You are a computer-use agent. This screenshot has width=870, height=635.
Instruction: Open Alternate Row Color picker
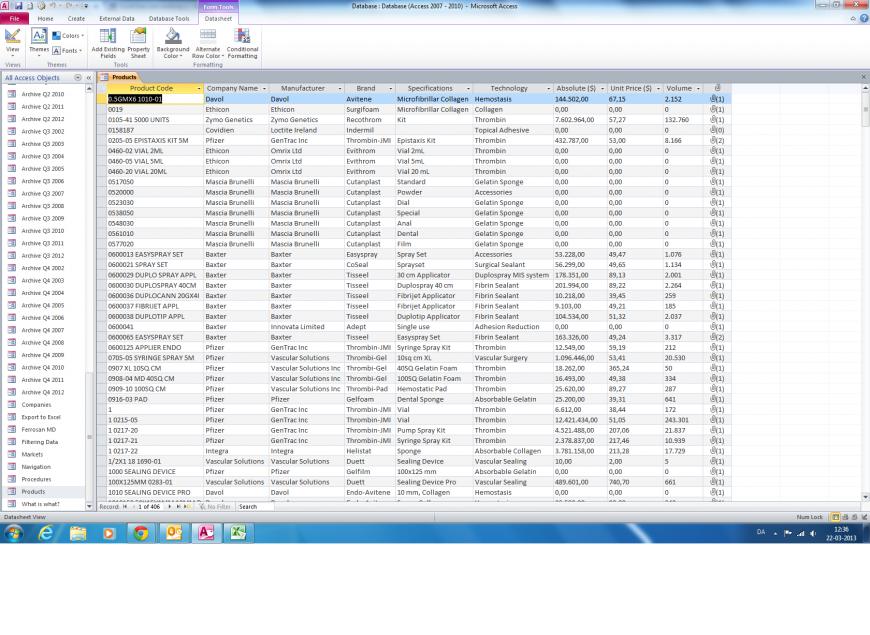pyautogui.click(x=208, y=43)
